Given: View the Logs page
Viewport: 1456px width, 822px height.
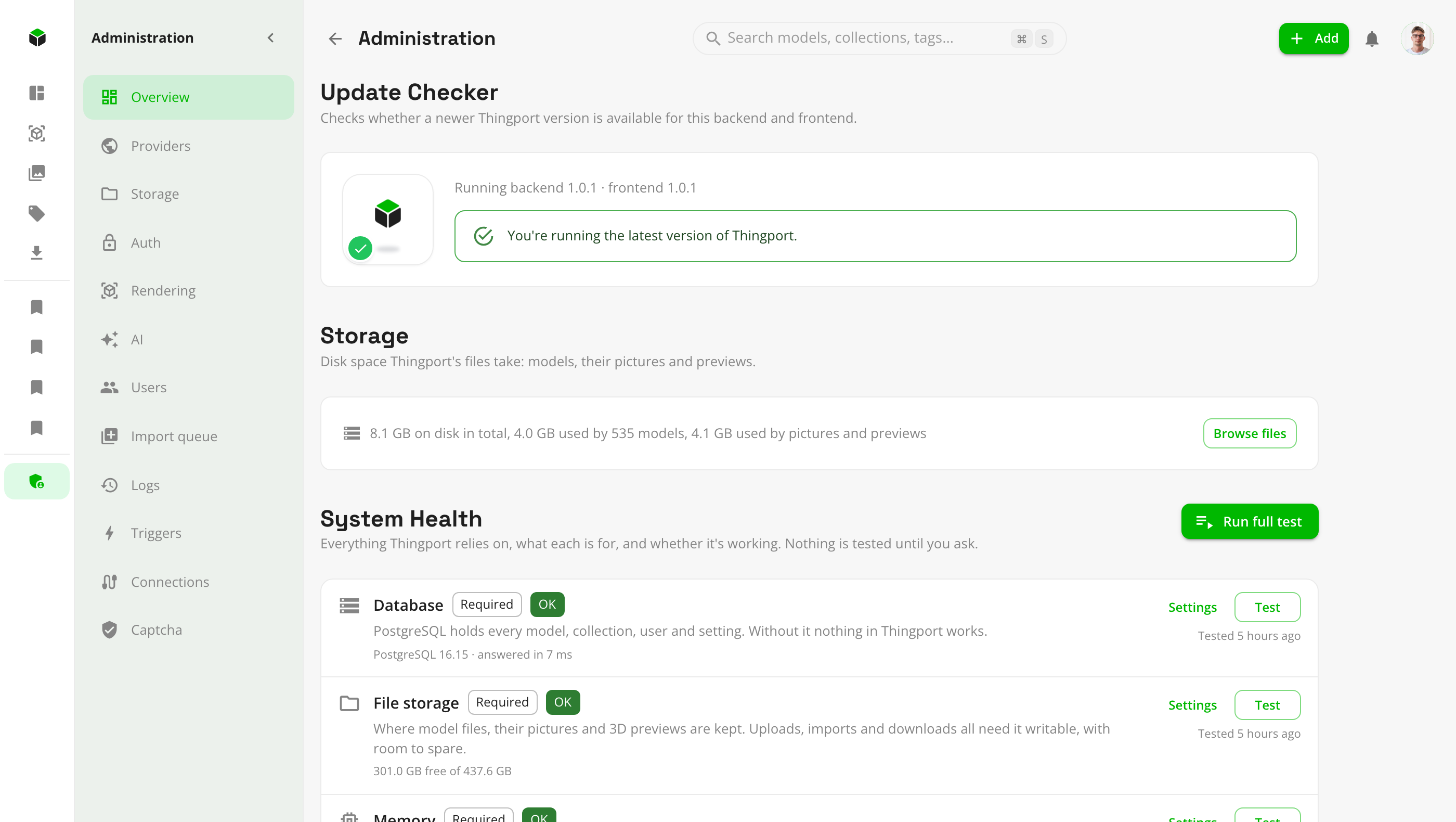Looking at the screenshot, I should pos(189,485).
